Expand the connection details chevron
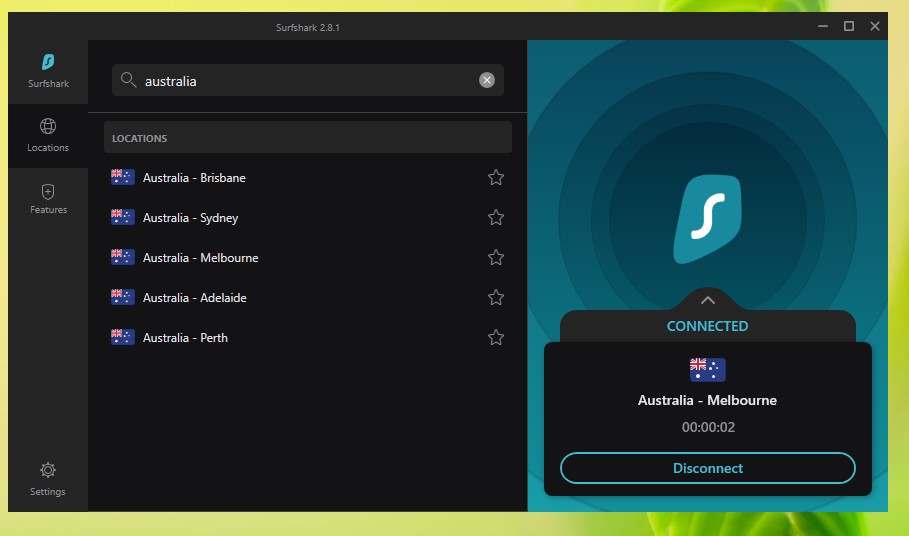909x536 pixels. [708, 300]
